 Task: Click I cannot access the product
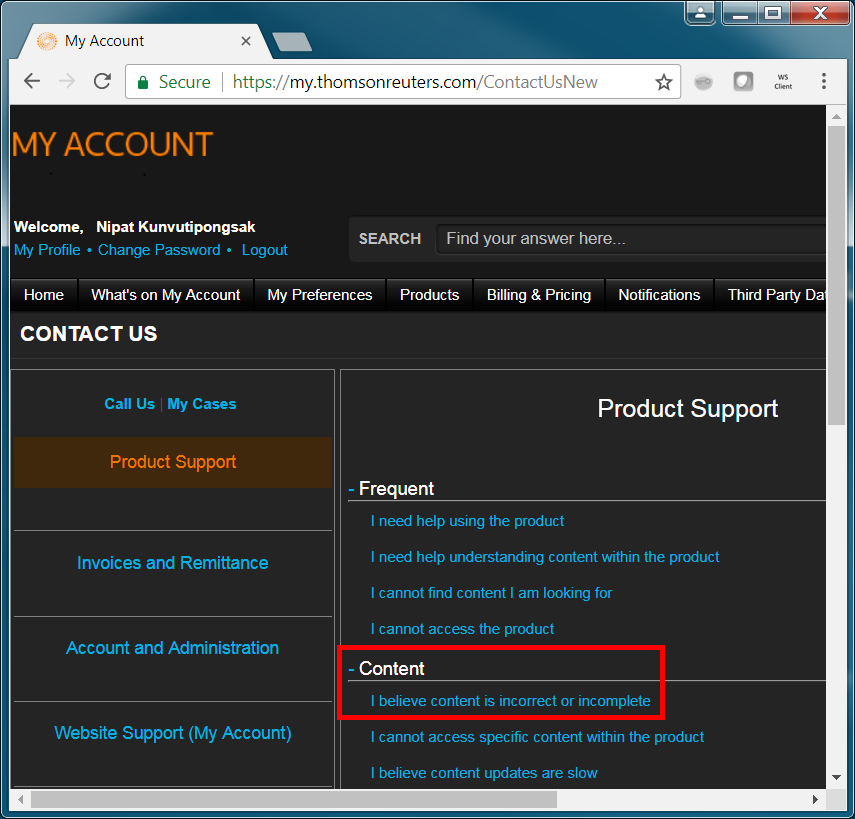pyautogui.click(x=462, y=629)
